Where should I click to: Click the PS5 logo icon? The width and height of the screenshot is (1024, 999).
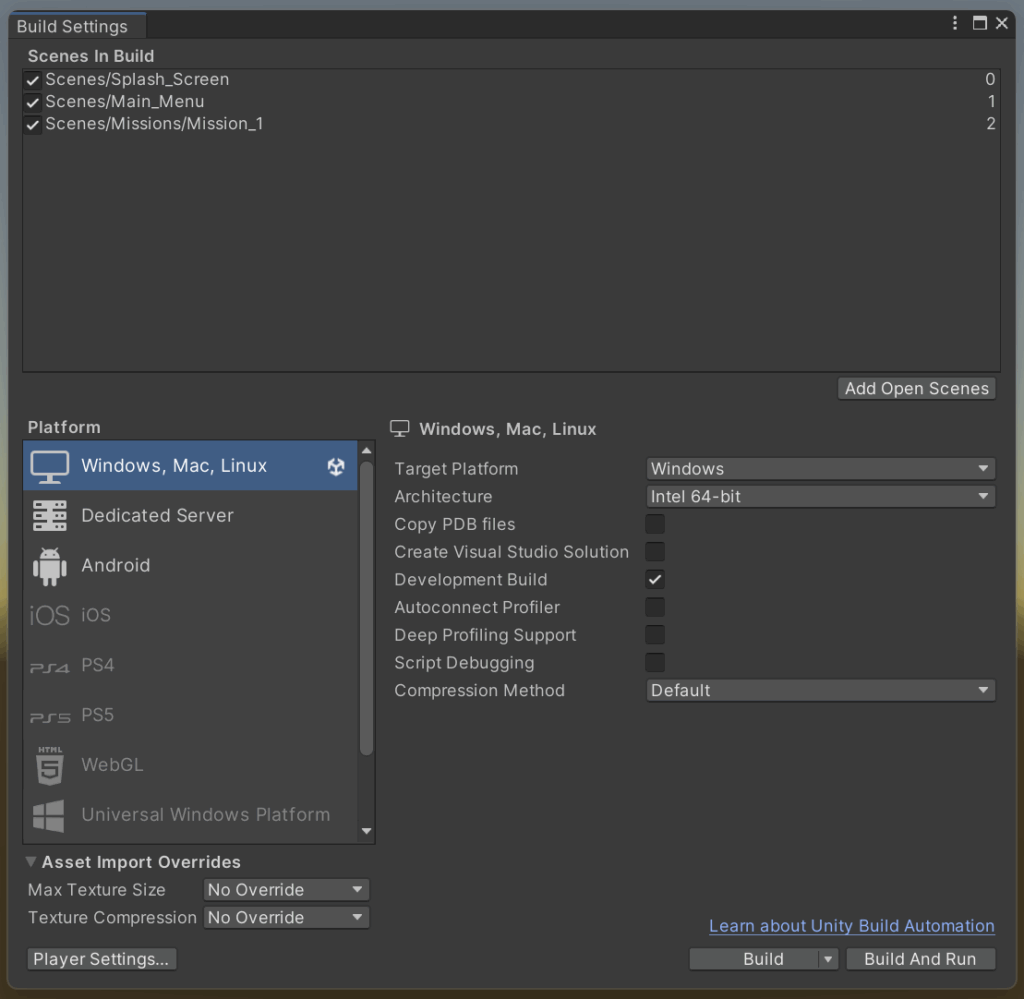coord(50,718)
